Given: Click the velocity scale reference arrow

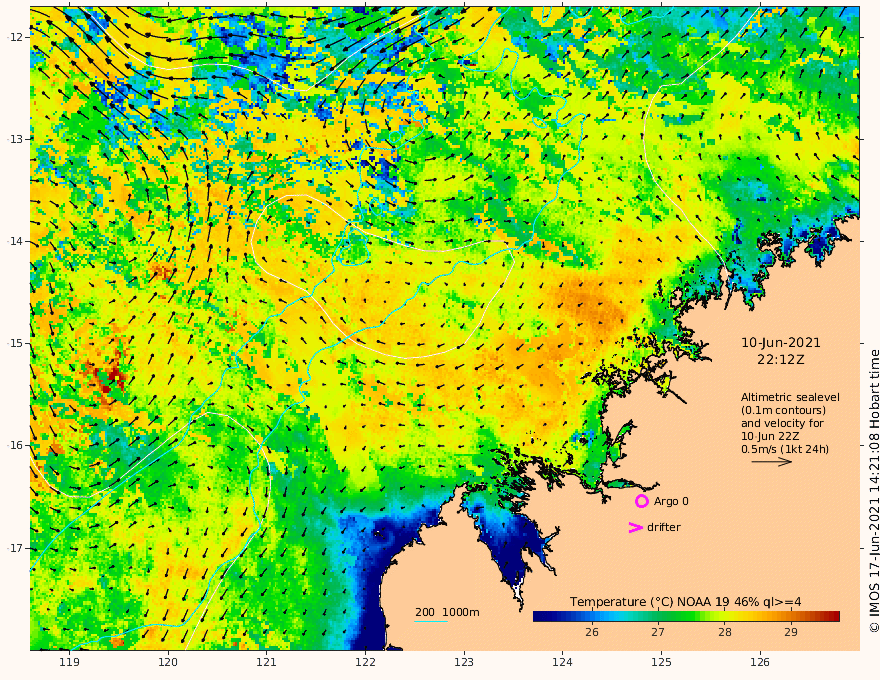Looking at the screenshot, I should point(772,462).
